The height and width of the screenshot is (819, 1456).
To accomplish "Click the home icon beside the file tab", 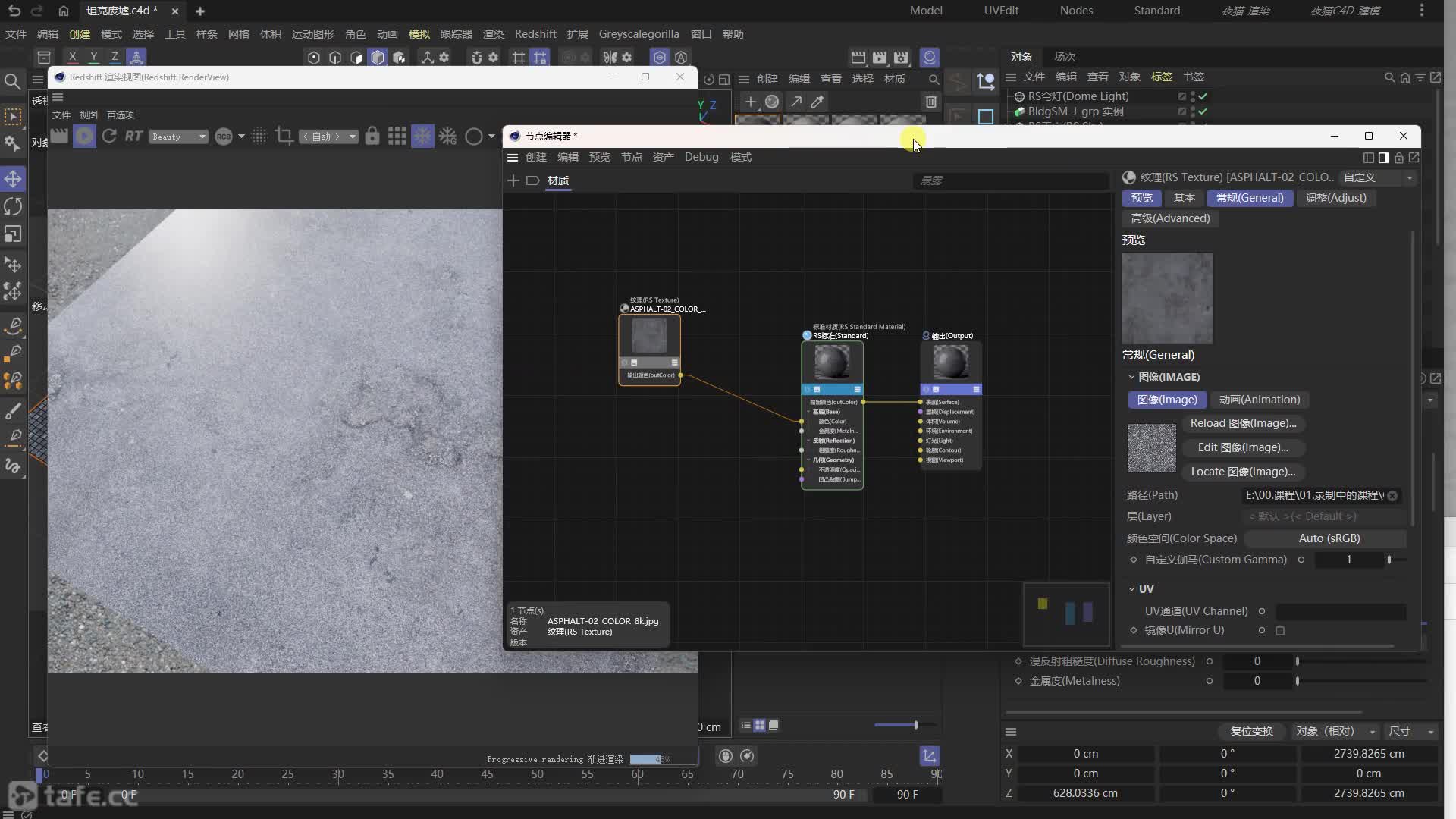I will pyautogui.click(x=64, y=11).
